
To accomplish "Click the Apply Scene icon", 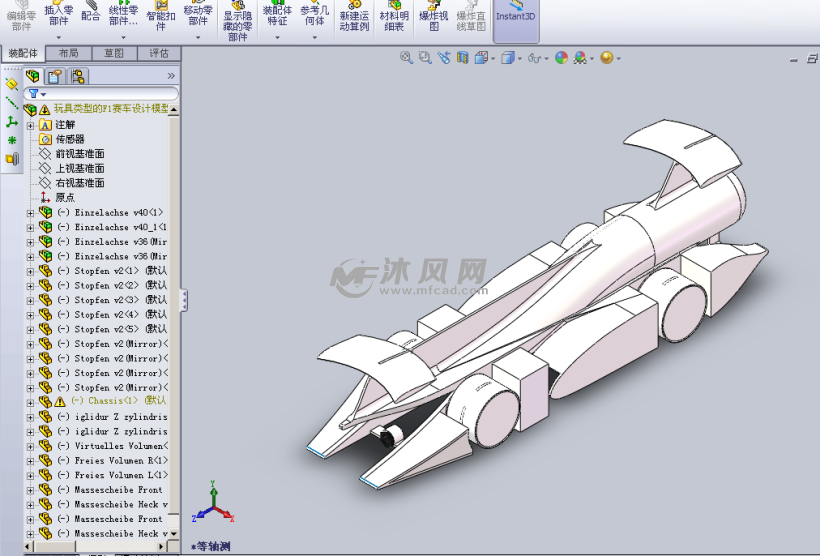I will point(580,58).
